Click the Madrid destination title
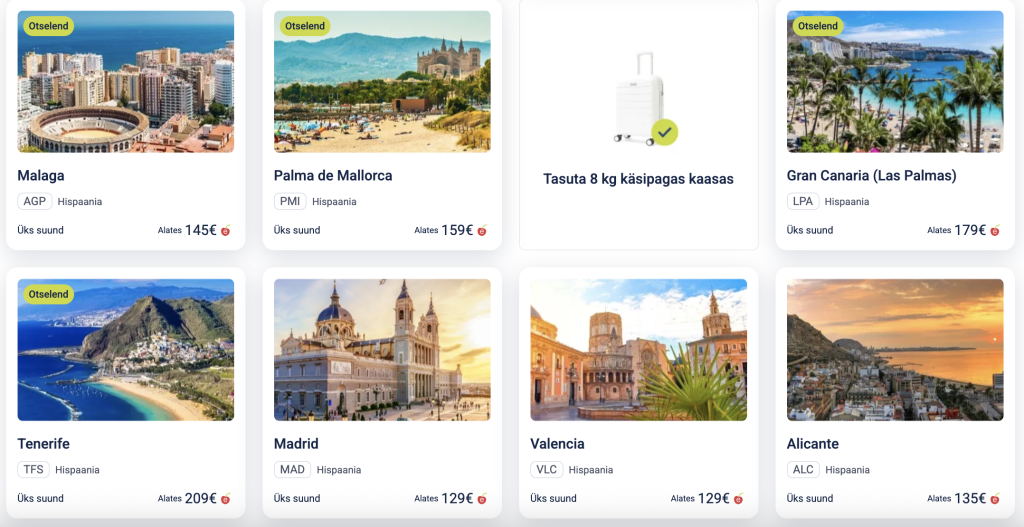The height and width of the screenshot is (527, 1024). pyautogui.click(x=296, y=443)
